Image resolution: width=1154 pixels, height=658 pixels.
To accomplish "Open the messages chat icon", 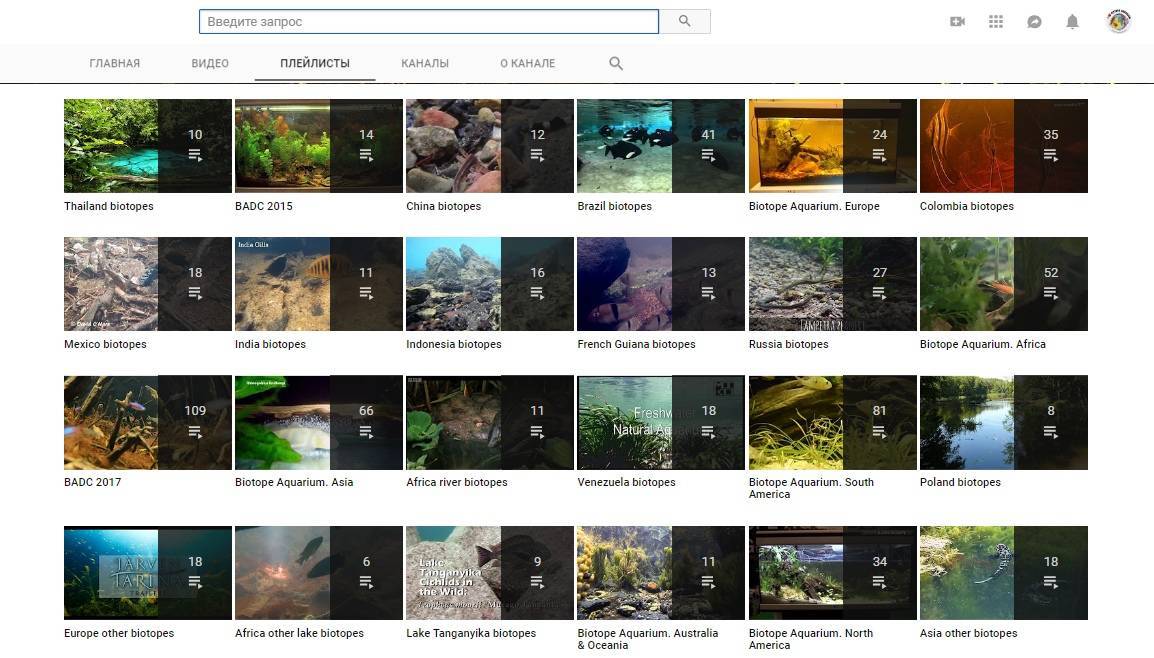I will (x=1034, y=21).
